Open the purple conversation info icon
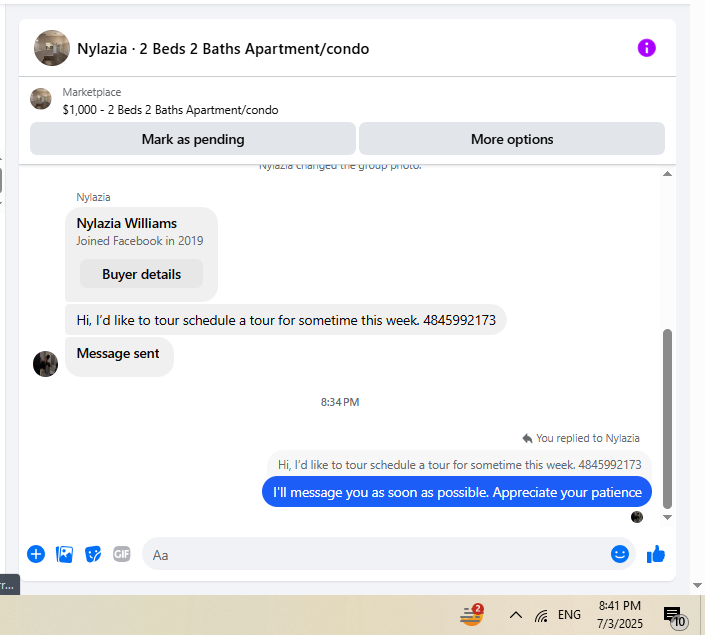This screenshot has width=705, height=635. 646,48
